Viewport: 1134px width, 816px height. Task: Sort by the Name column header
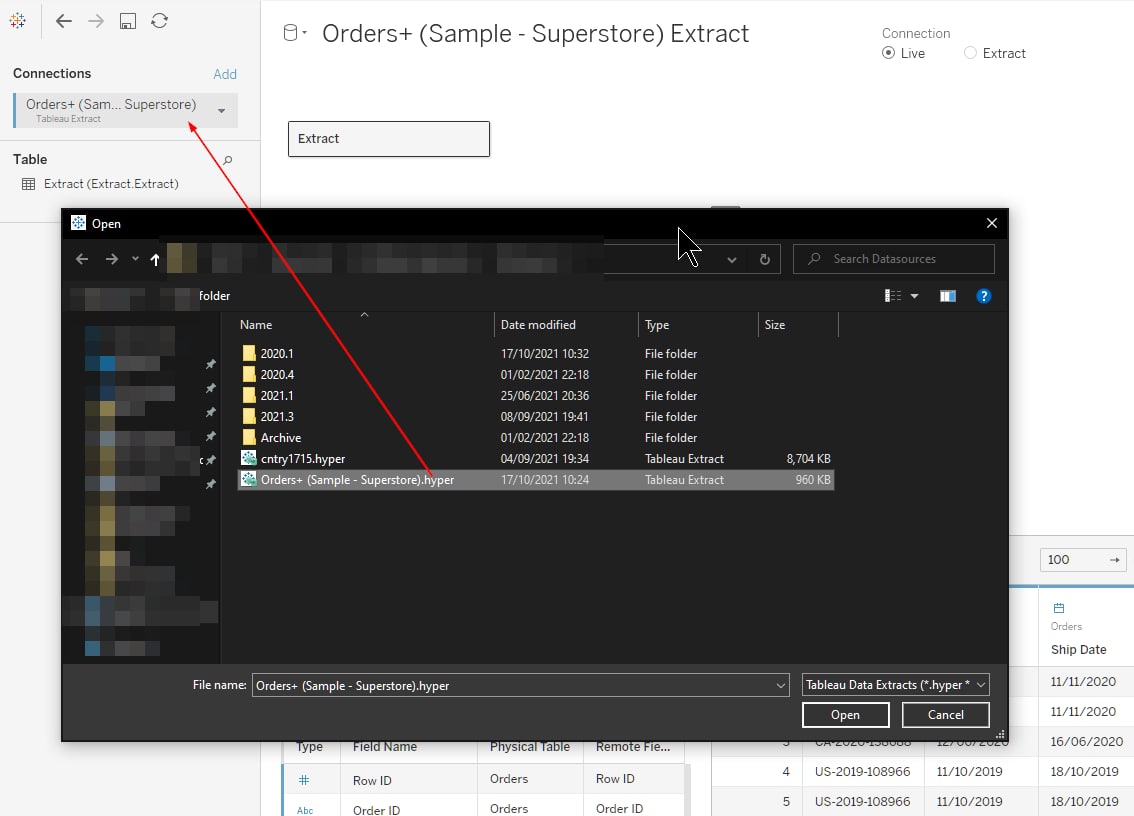pyautogui.click(x=256, y=325)
